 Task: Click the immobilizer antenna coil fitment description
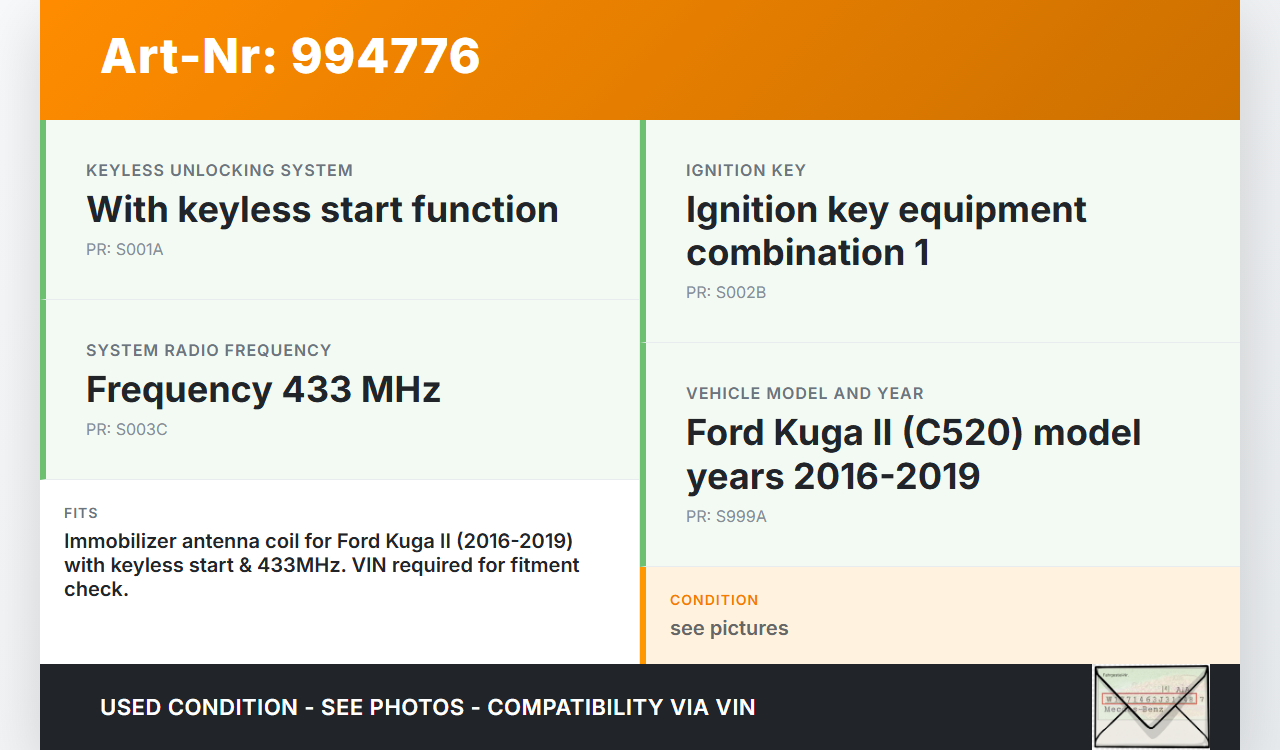pos(320,565)
